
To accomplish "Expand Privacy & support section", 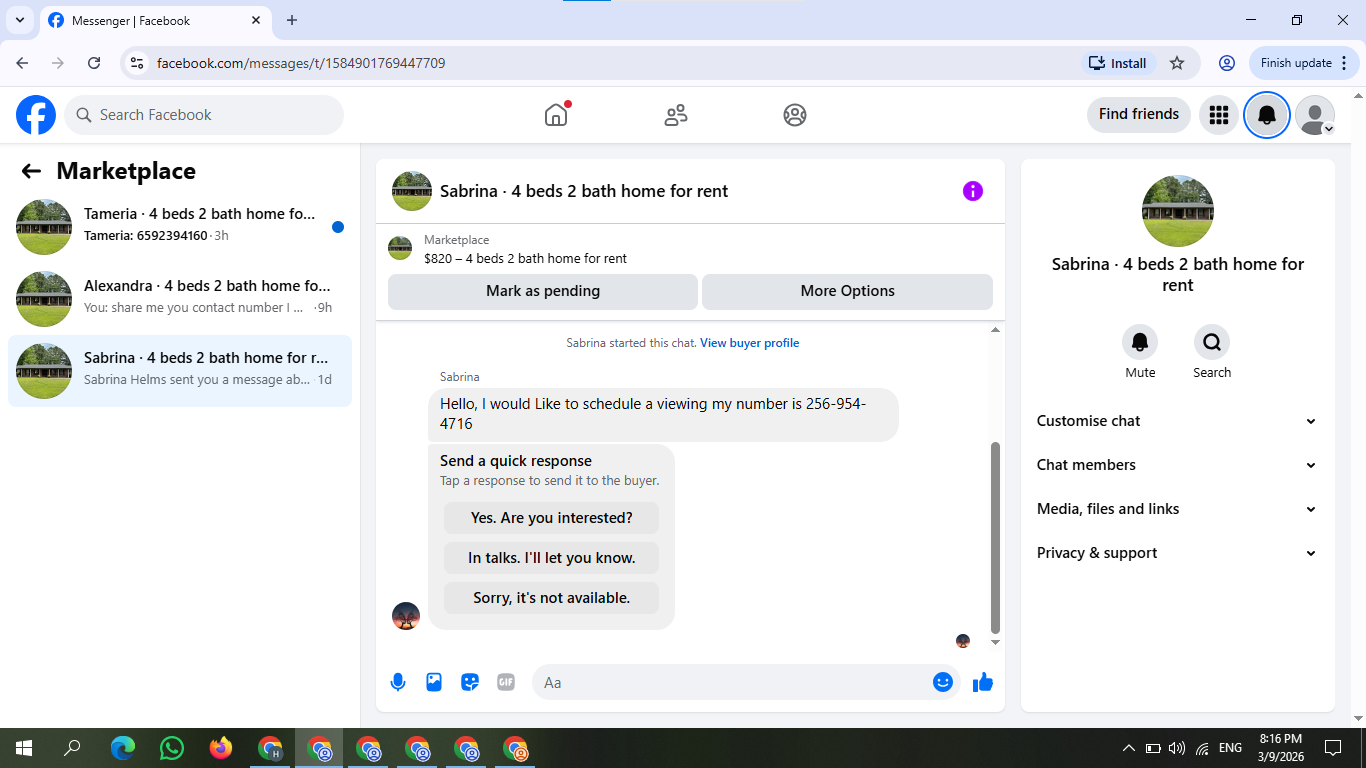I will coord(1177,553).
